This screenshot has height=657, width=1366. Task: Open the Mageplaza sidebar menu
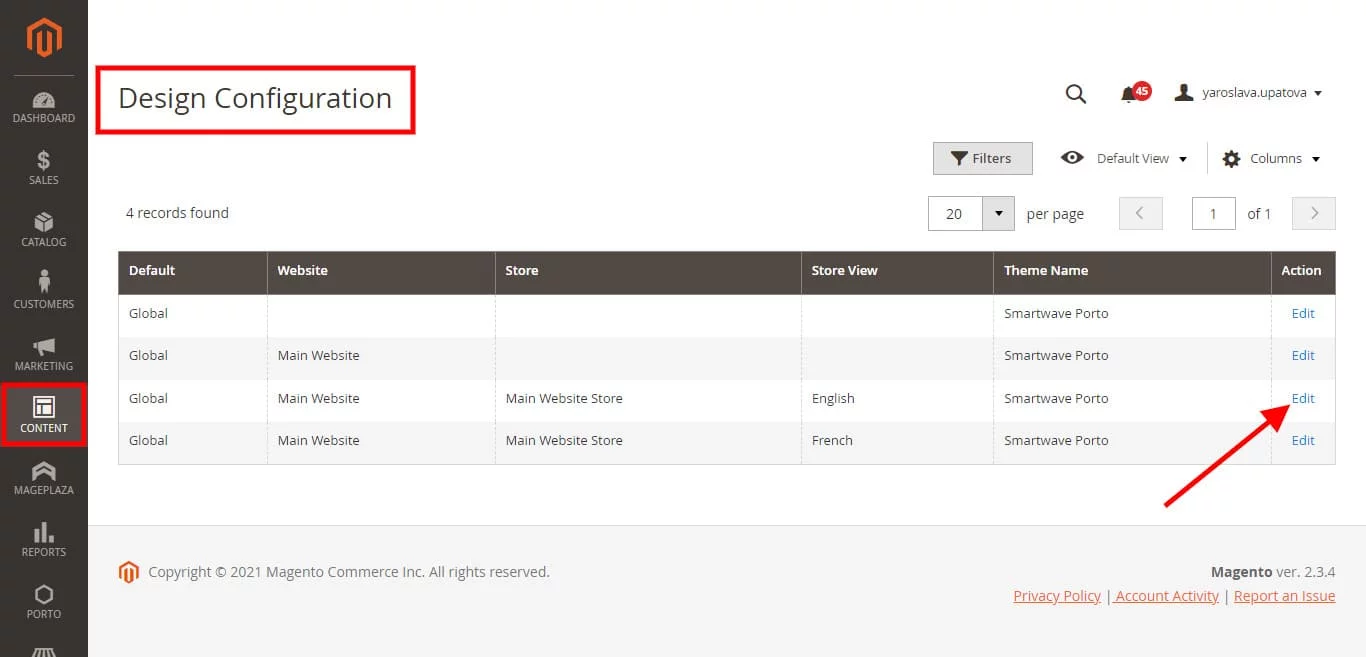click(x=44, y=478)
